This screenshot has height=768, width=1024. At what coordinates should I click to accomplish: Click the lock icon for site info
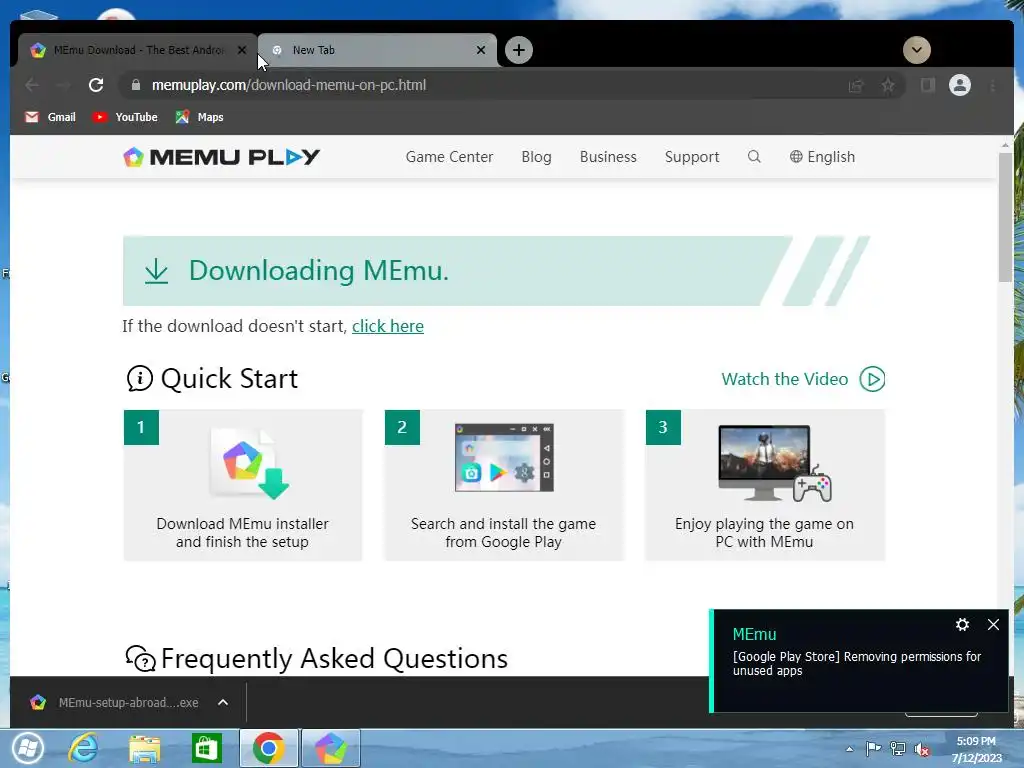[136, 85]
